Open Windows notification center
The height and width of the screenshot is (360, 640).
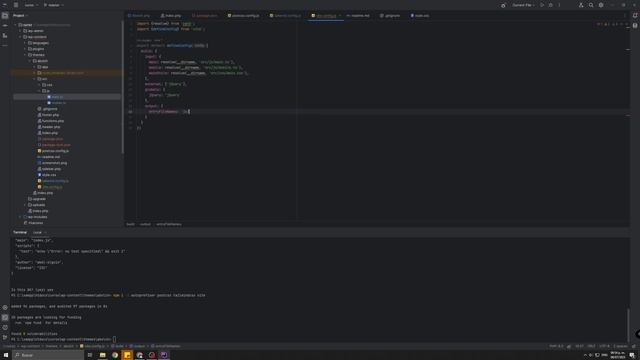pos(632,355)
